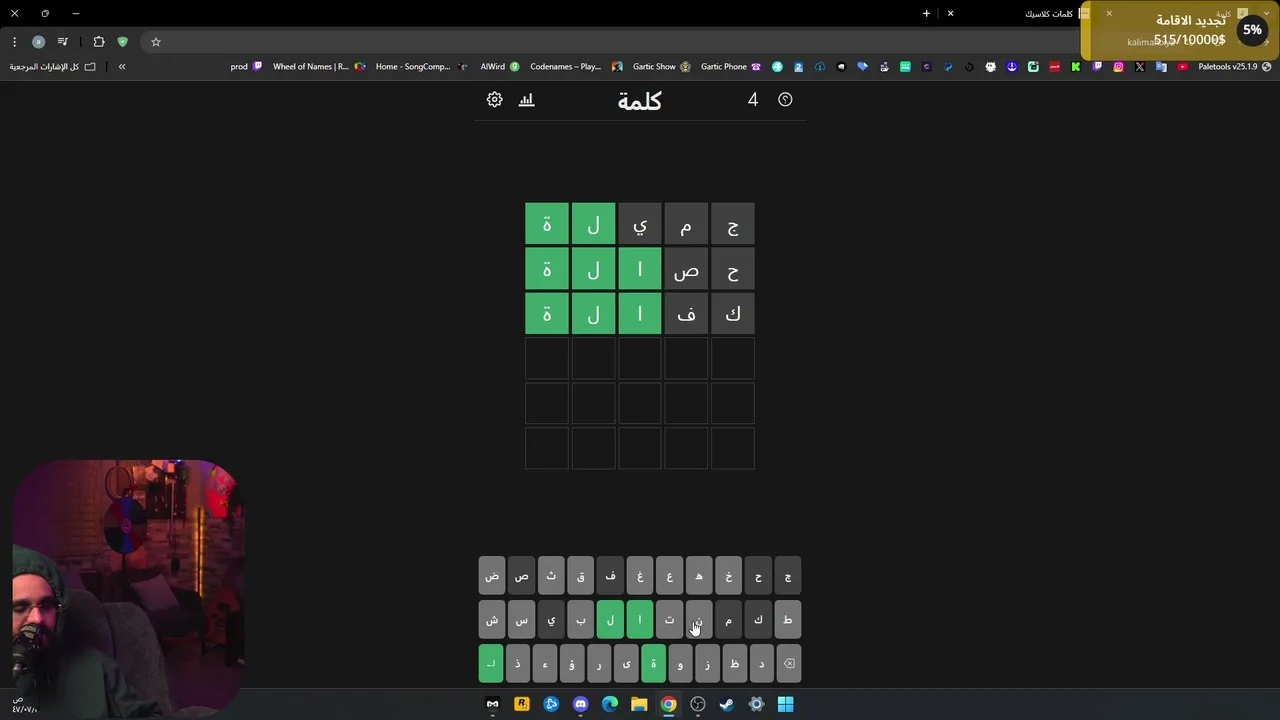
Task: Tap the د key
Action: click(761, 663)
